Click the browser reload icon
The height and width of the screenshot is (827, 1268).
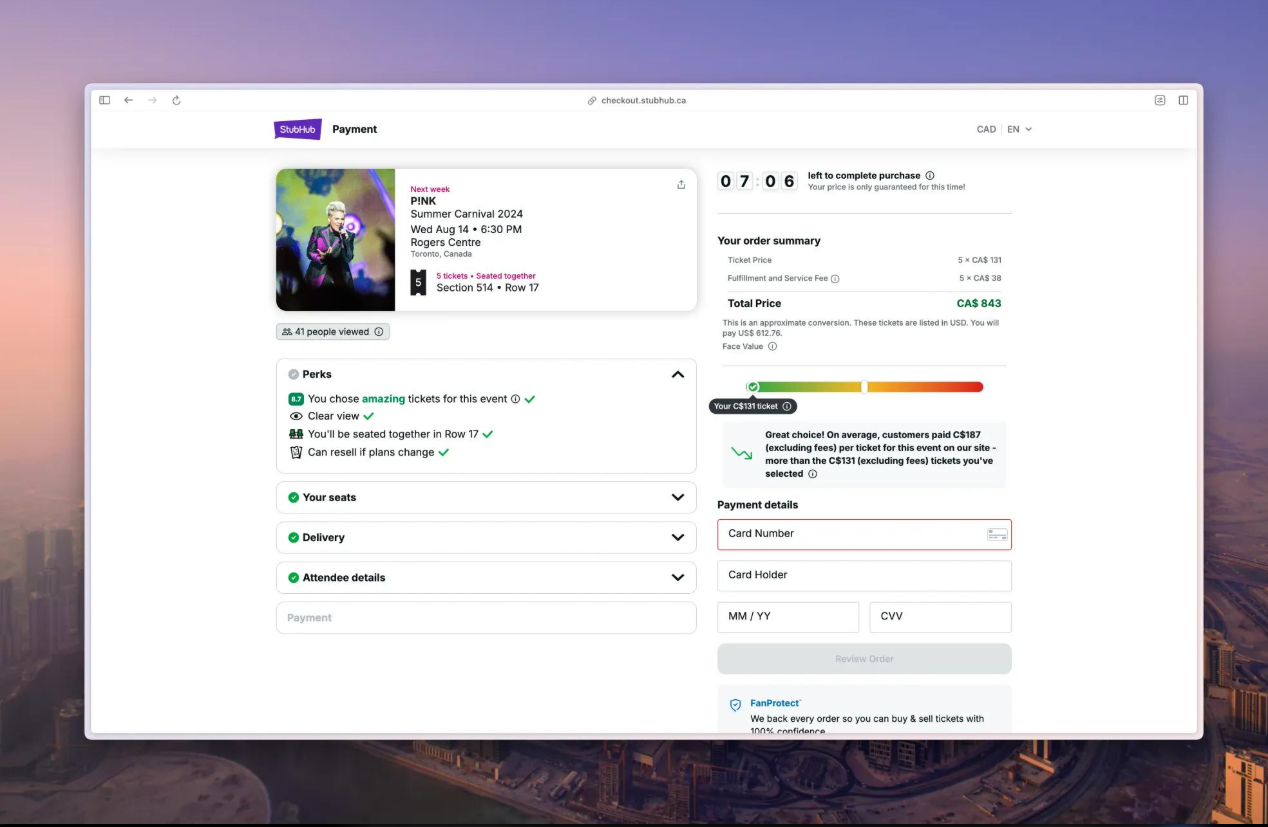[x=176, y=100]
